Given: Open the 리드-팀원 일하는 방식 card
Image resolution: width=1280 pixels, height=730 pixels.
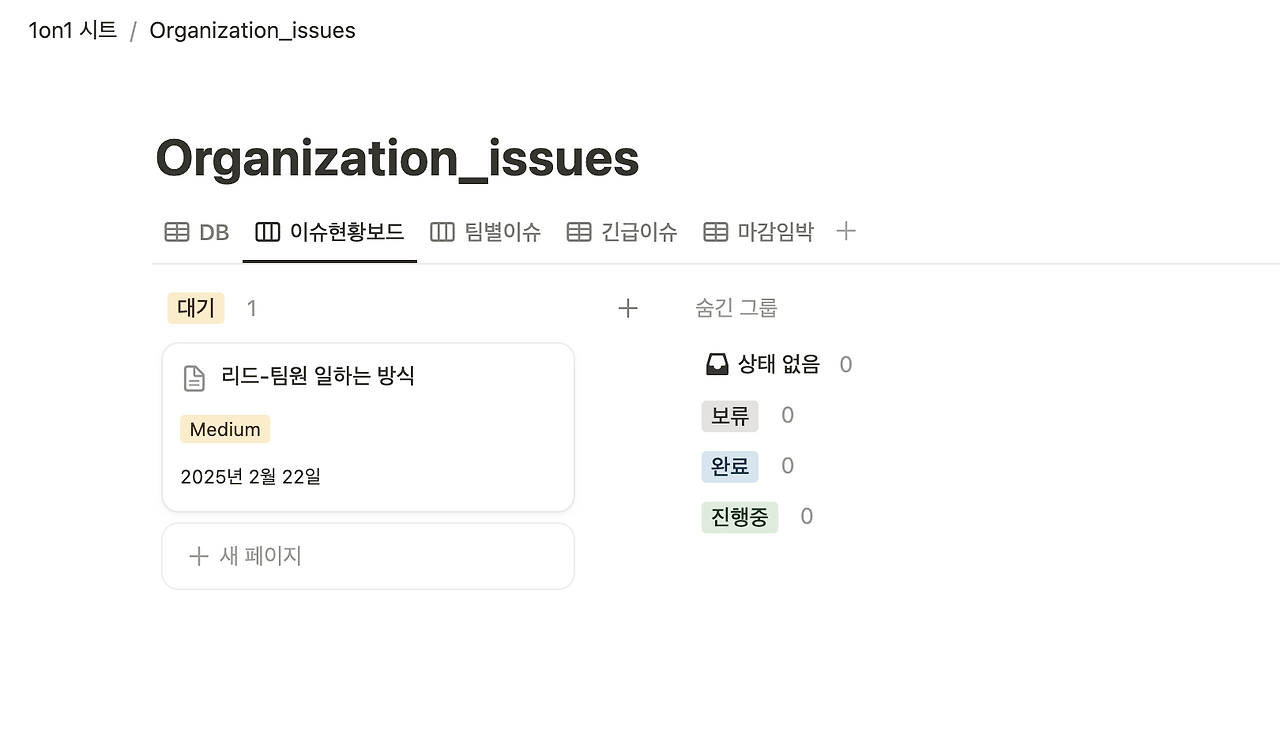Looking at the screenshot, I should coord(317,377).
